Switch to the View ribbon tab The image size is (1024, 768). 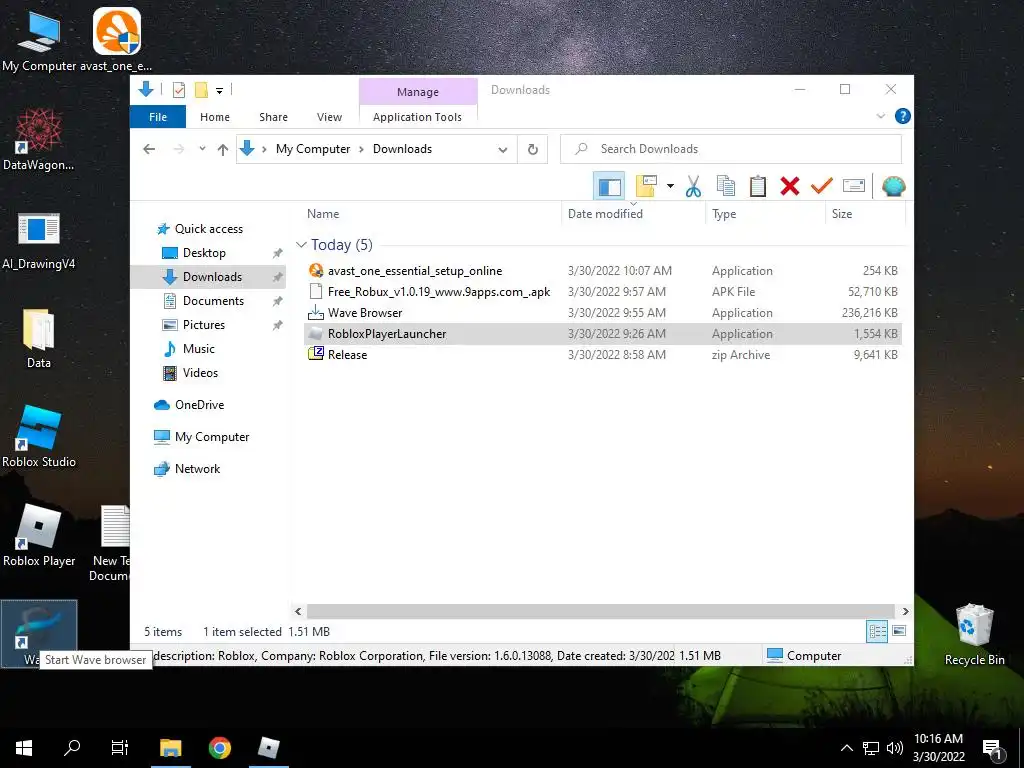click(x=329, y=117)
